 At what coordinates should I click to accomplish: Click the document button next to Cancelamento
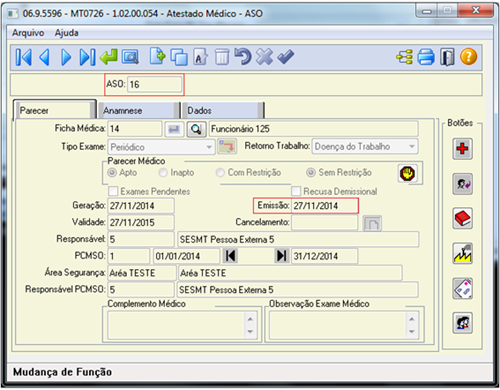click(372, 223)
